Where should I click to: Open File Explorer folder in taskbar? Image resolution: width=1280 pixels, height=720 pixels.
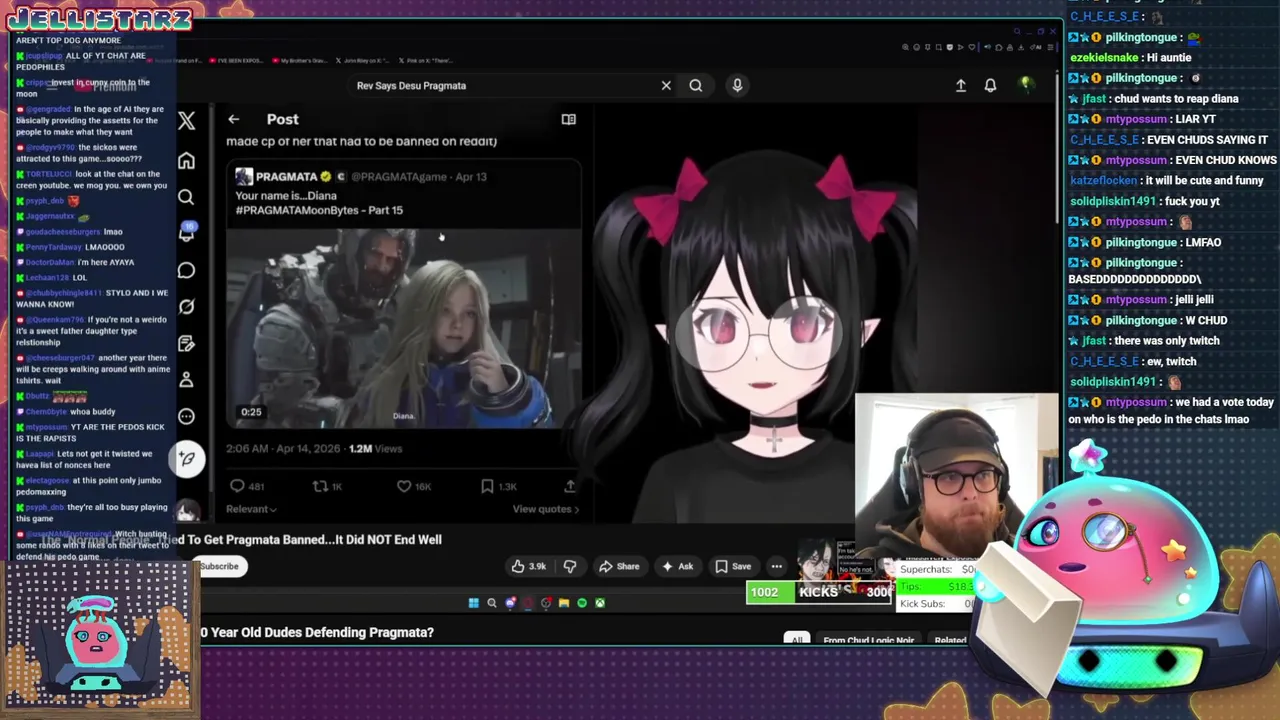pos(564,603)
